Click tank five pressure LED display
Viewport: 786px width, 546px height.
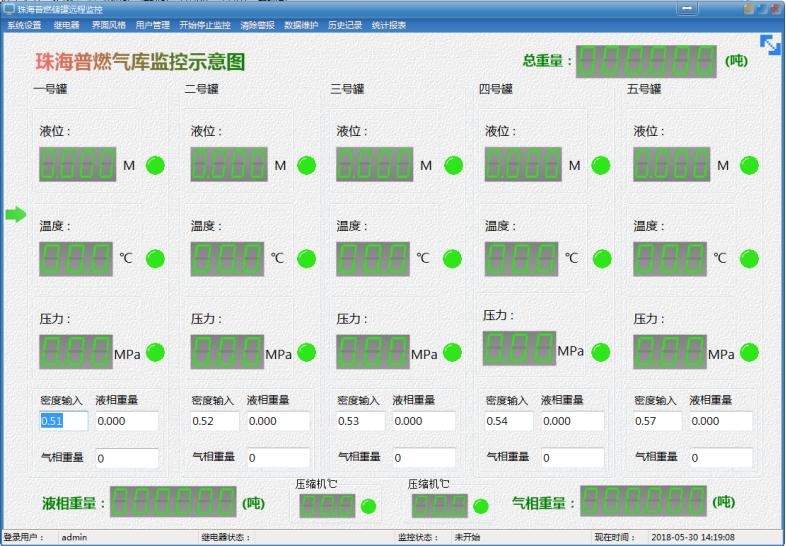[x=670, y=352]
